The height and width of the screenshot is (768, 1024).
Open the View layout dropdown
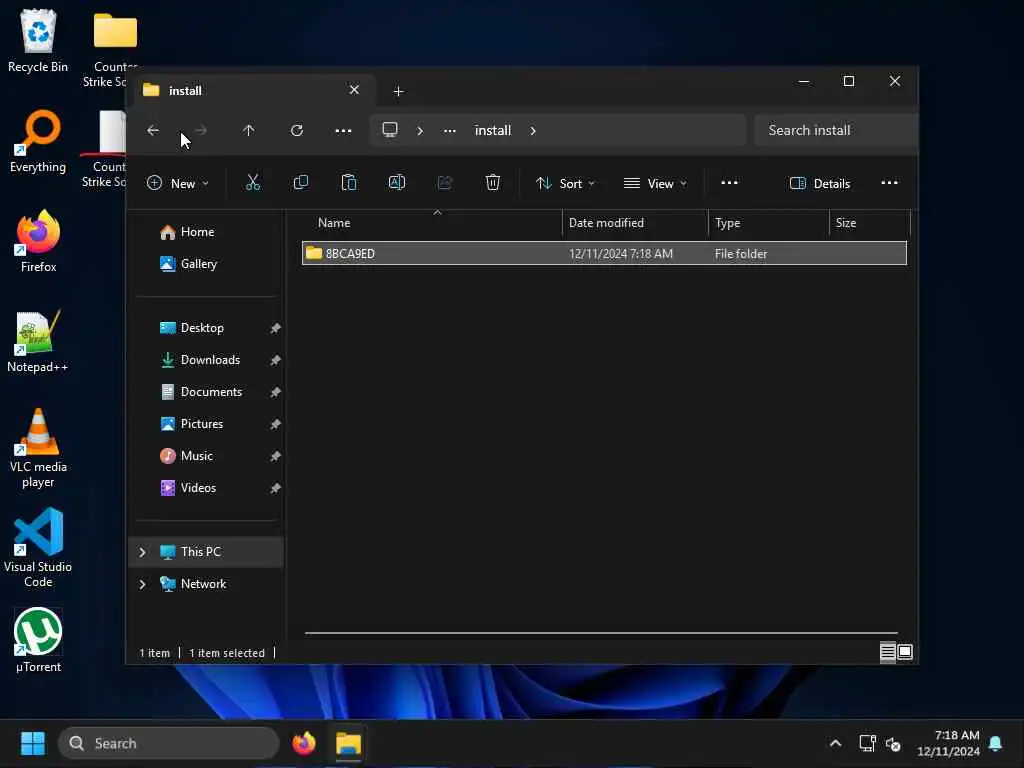point(655,184)
